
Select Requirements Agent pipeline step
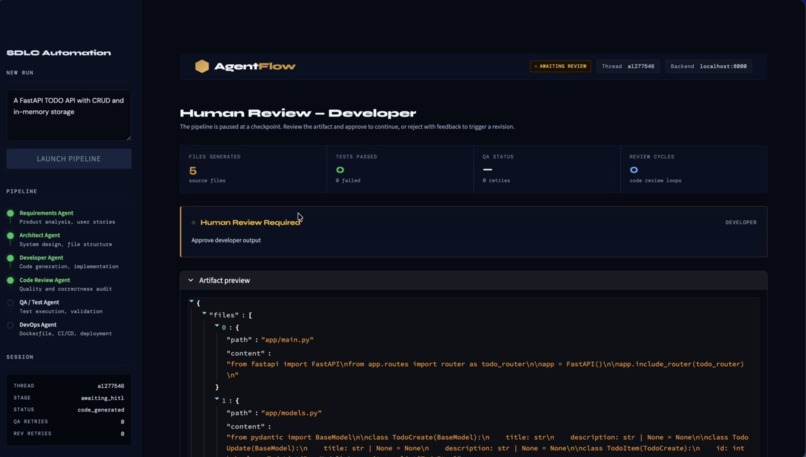click(67, 217)
